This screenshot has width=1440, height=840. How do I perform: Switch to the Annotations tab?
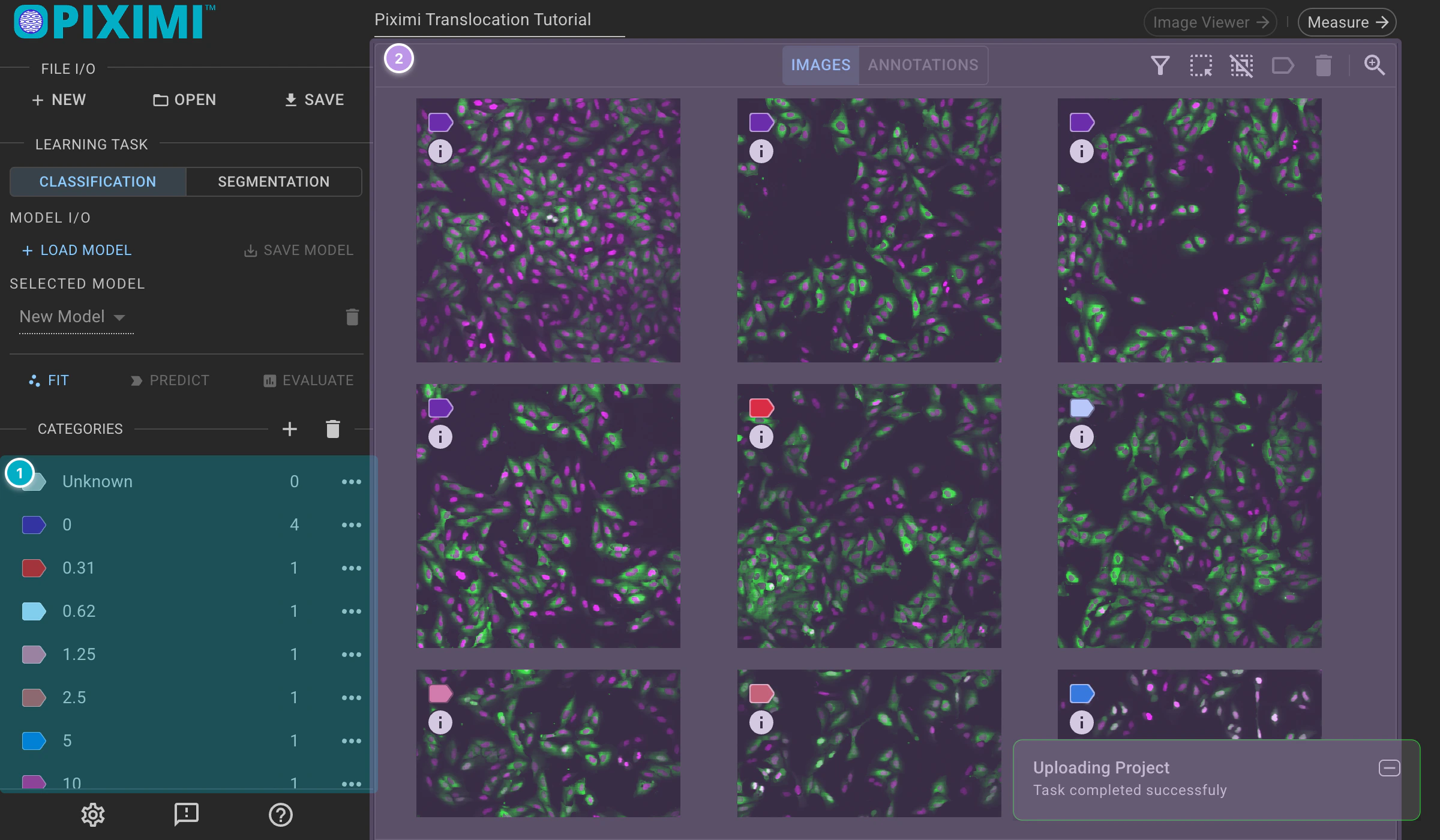[923, 65]
